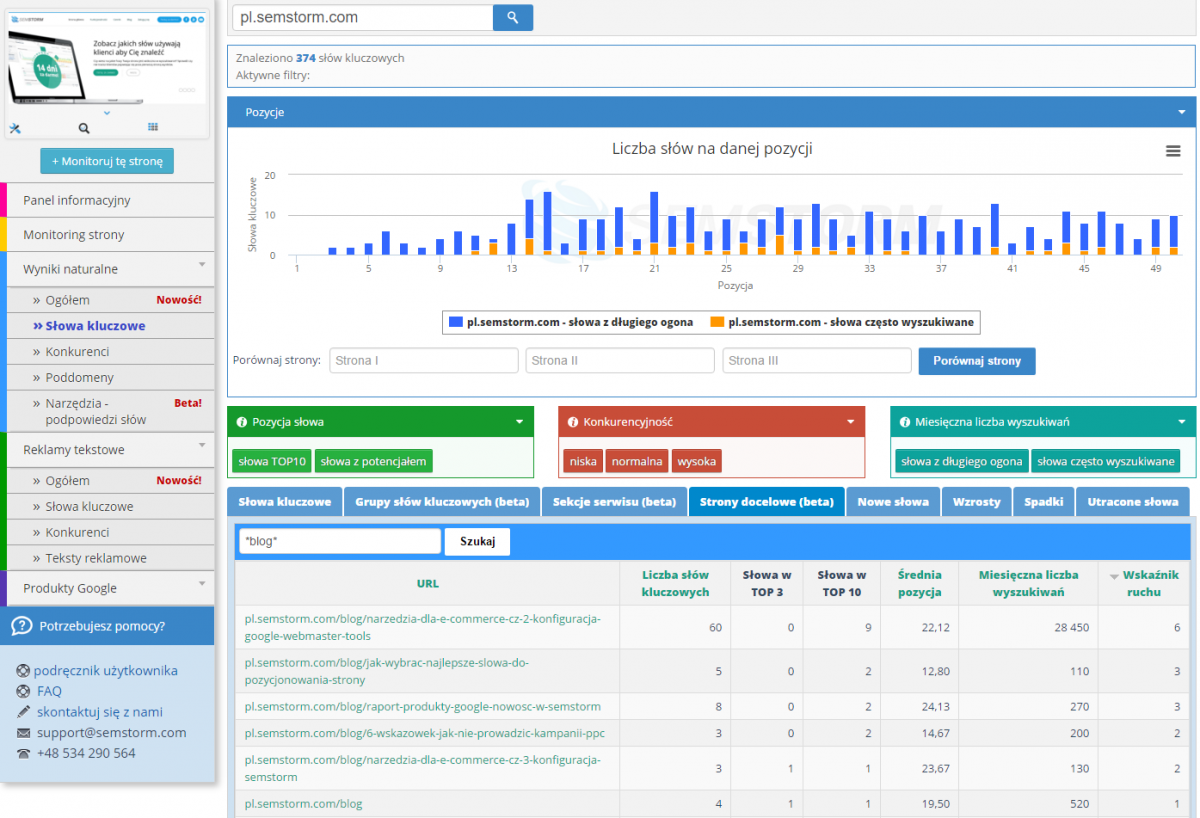Screen dimensions: 1200x818
Task: Click the sort arrow on Wskaźnik ruchu column
Action: (1115, 576)
